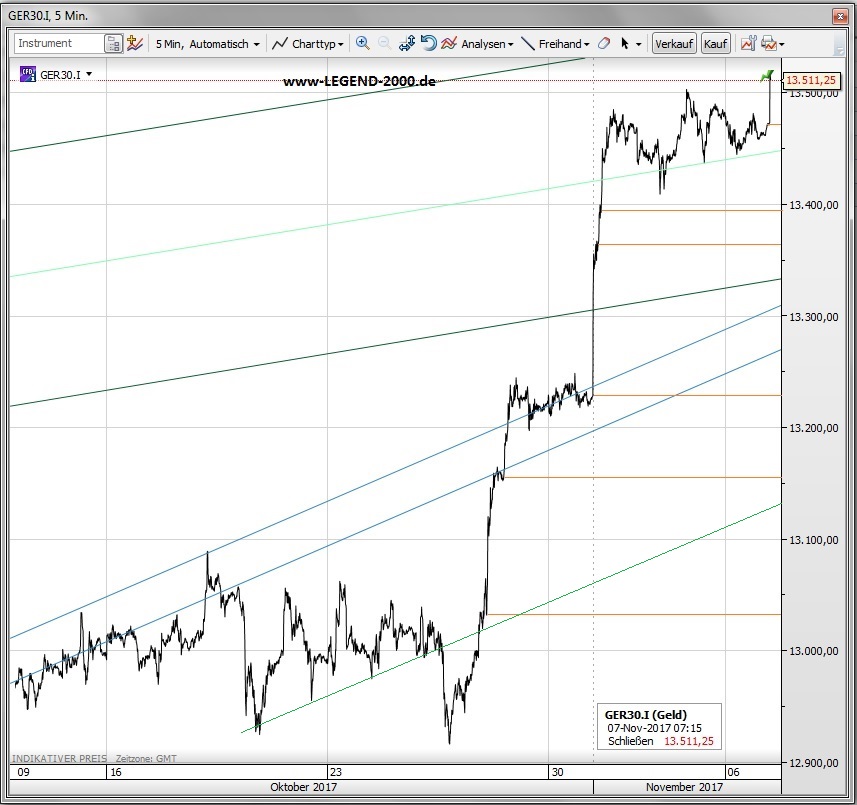Screen dimensions: 857x805
Task: Click the green flag price marker
Action: (767, 75)
